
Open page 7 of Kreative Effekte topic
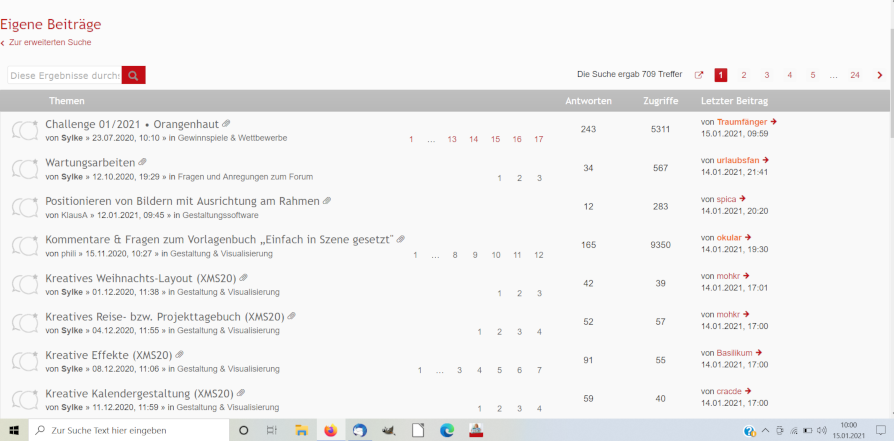pyautogui.click(x=539, y=370)
